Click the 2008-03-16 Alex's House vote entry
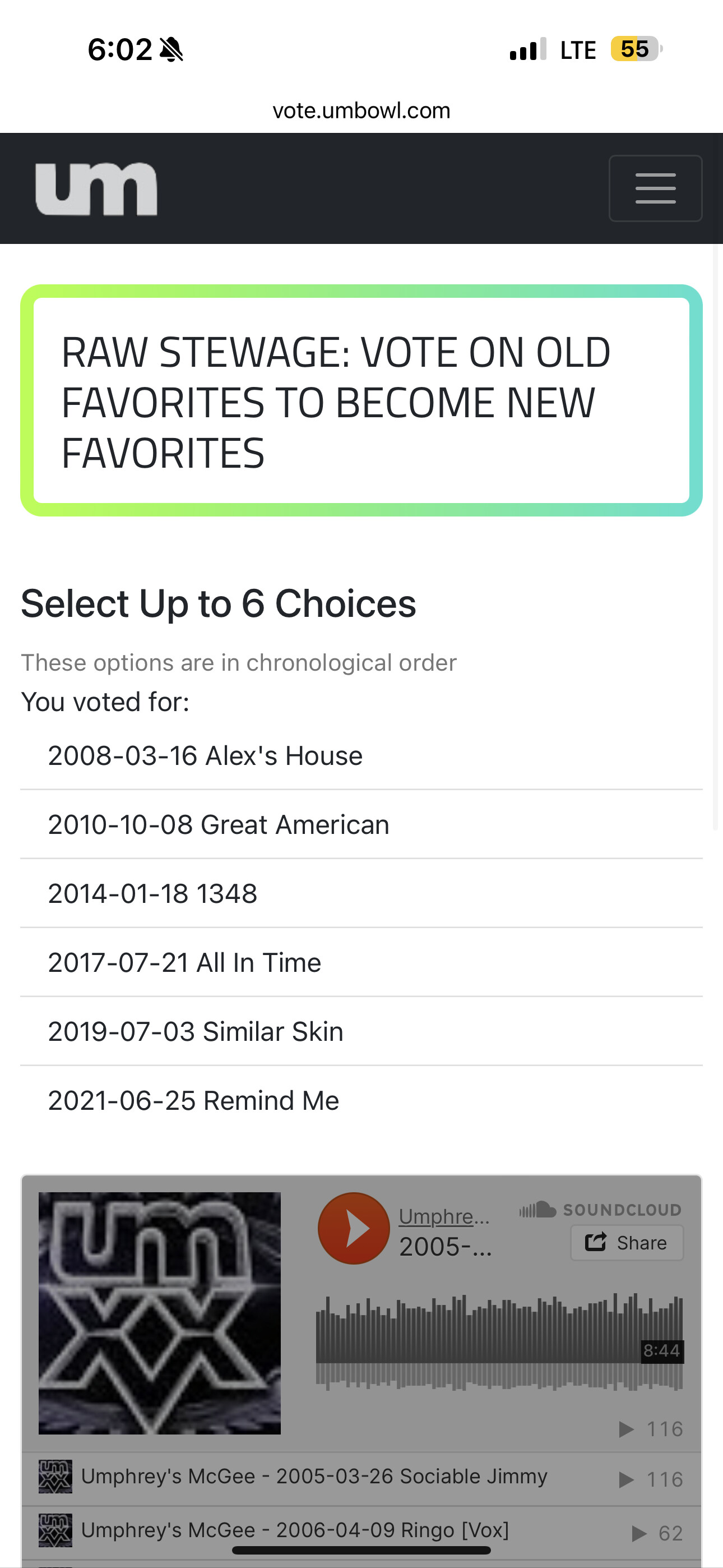Viewport: 723px width, 1568px height. (205, 755)
